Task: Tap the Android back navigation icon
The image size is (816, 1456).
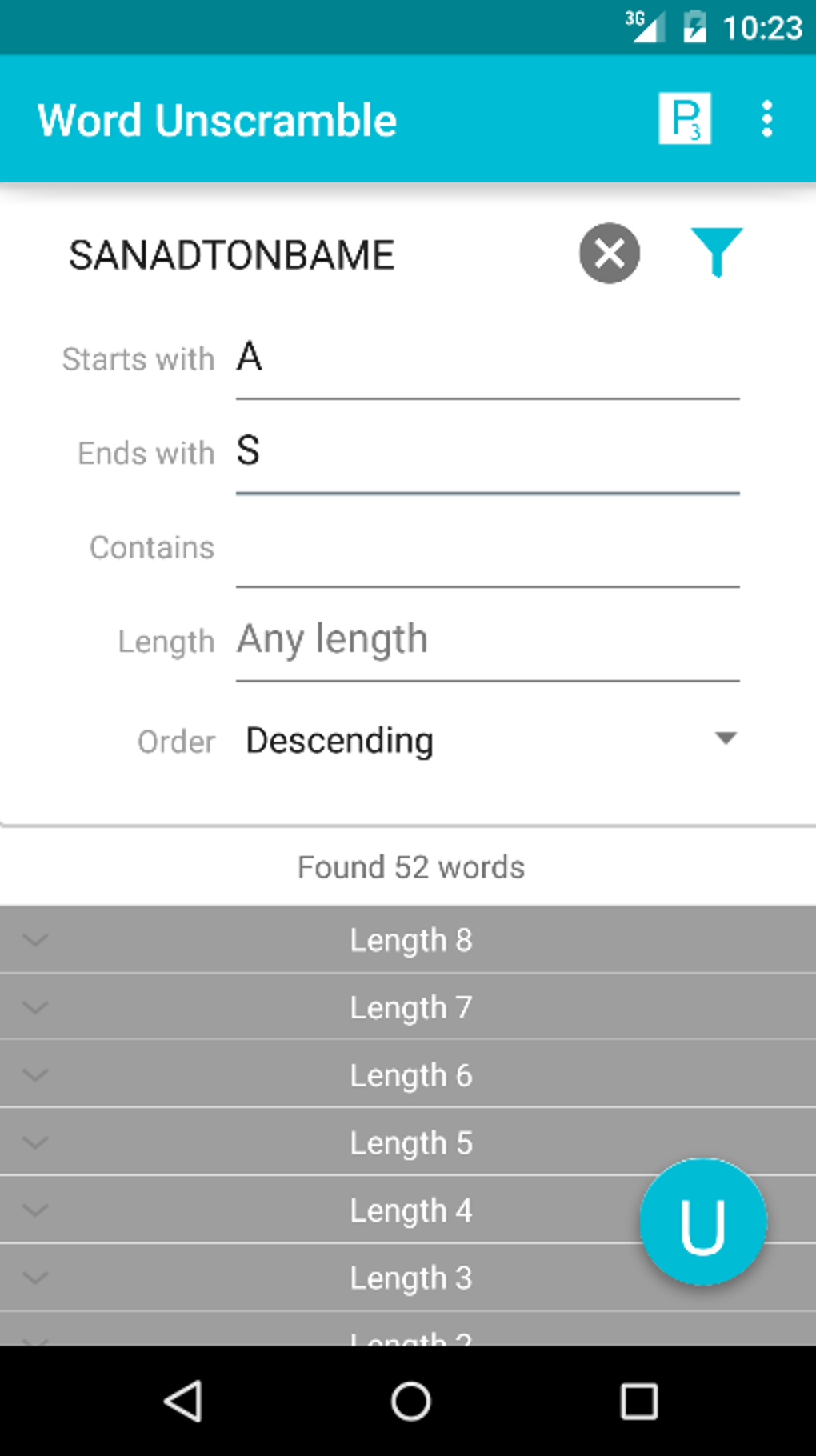Action: 183,1401
